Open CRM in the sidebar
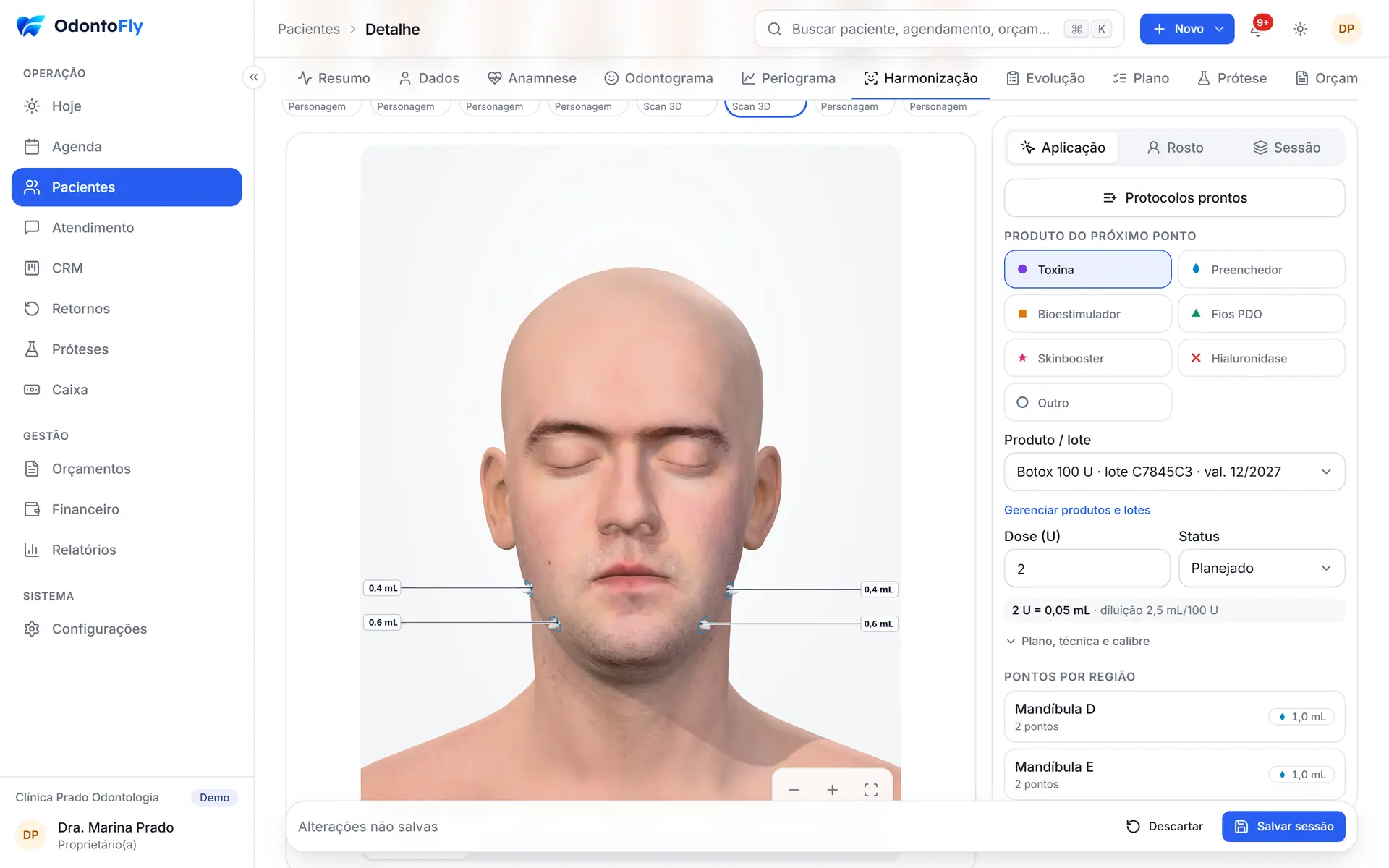 [x=127, y=268]
